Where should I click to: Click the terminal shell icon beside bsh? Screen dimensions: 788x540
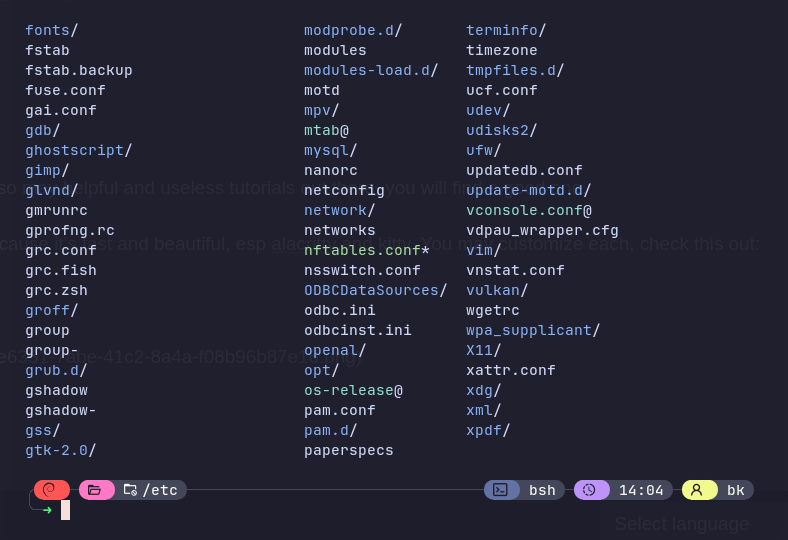[500, 490]
